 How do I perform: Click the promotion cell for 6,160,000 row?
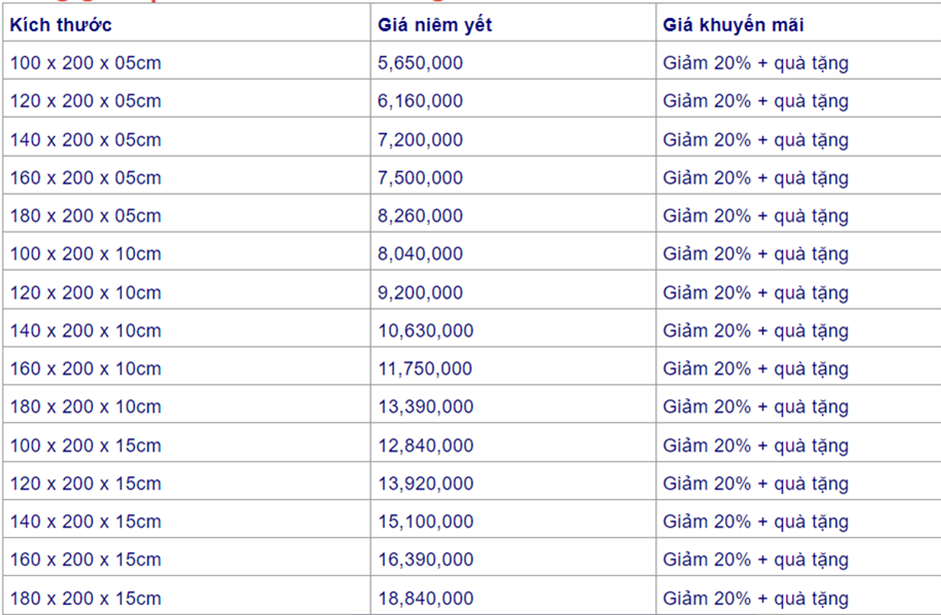[x=755, y=101]
